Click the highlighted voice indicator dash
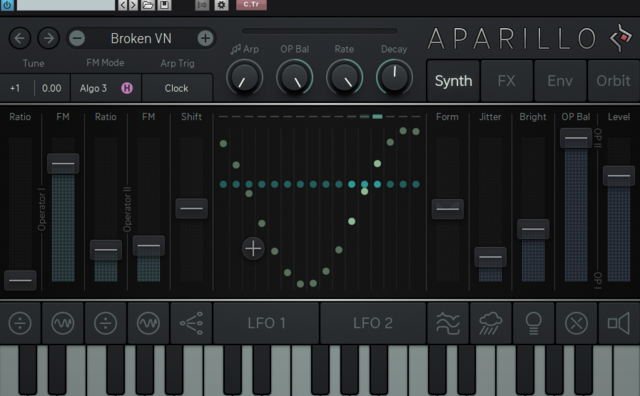The height and width of the screenshot is (396, 640). coord(378,117)
